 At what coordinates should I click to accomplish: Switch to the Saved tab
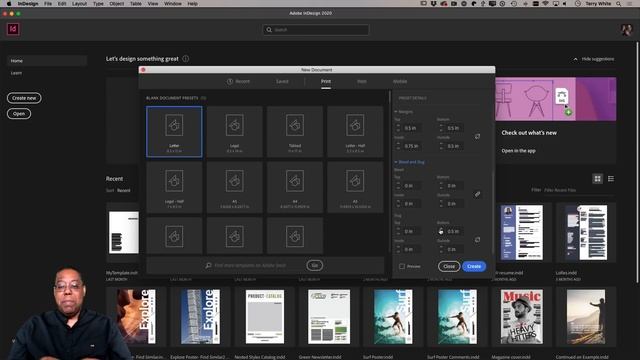[282, 81]
